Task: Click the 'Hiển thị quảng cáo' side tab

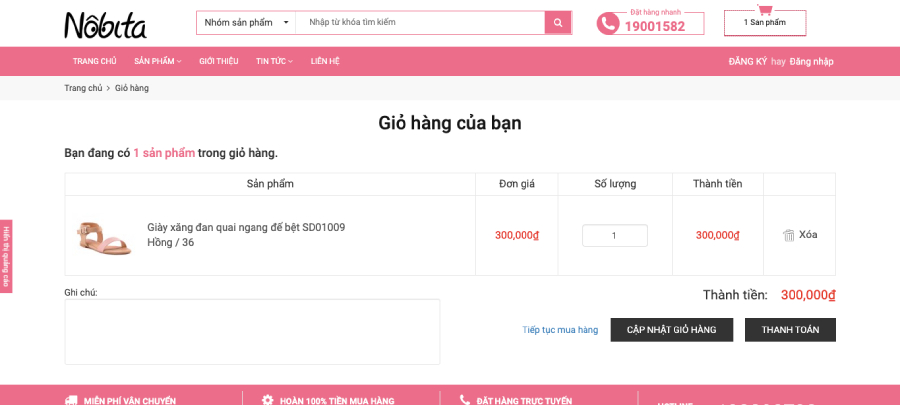Action: [6, 256]
